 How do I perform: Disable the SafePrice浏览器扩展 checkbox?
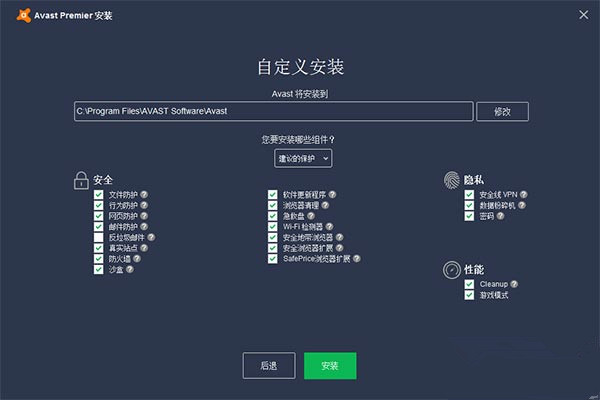pos(273,259)
